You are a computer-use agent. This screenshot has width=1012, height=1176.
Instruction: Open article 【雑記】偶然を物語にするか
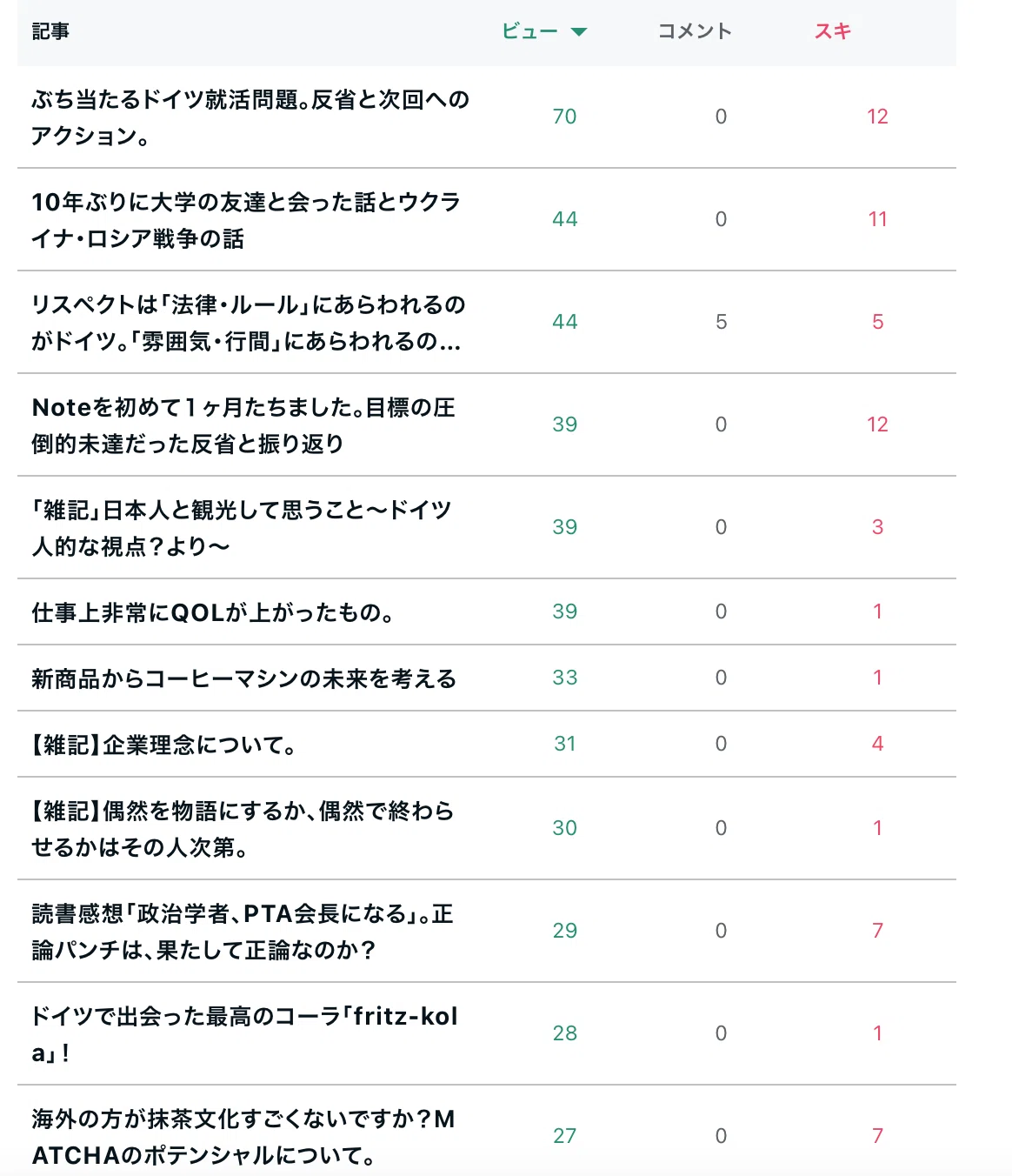(243, 829)
